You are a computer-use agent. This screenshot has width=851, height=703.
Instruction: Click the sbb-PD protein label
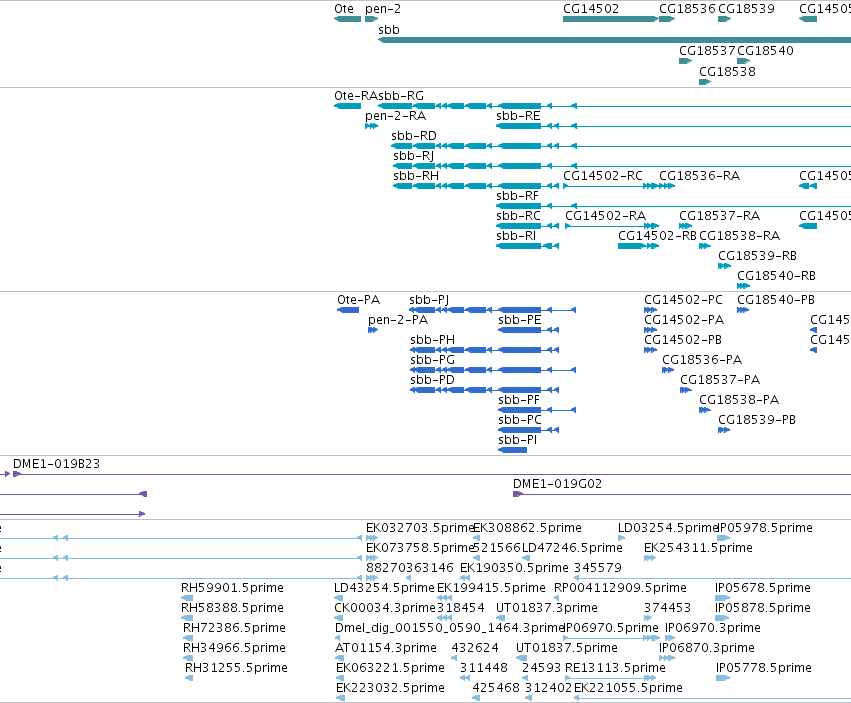tap(433, 380)
